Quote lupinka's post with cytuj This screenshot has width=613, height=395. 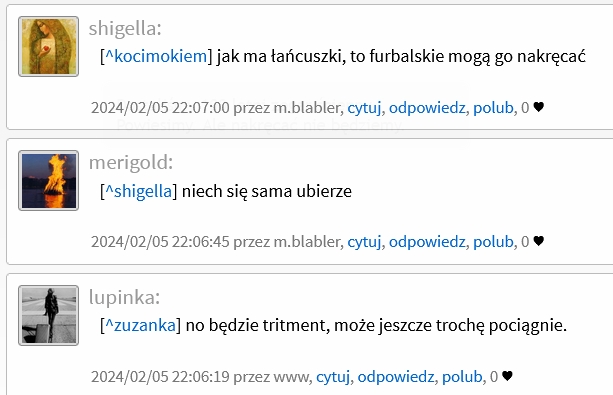click(333, 377)
